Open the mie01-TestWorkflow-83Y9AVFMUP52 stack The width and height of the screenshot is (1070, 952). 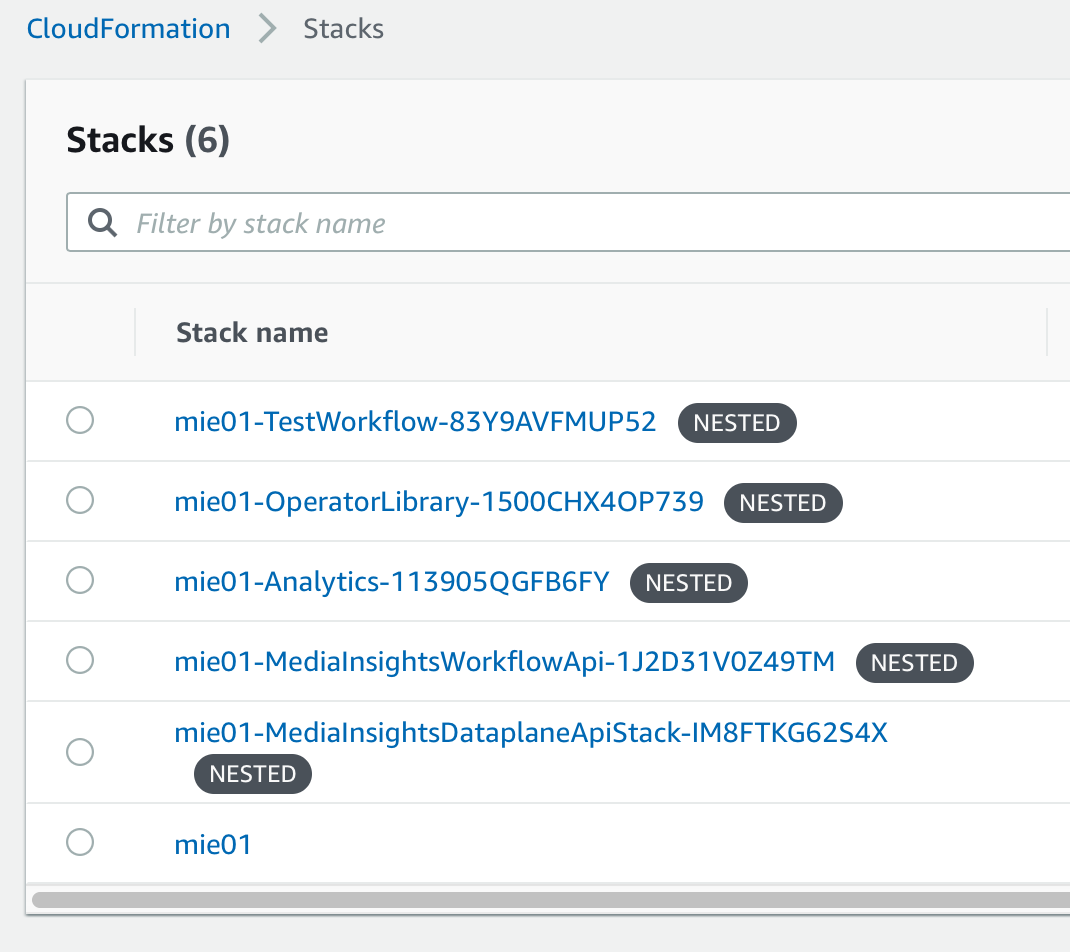click(x=415, y=422)
